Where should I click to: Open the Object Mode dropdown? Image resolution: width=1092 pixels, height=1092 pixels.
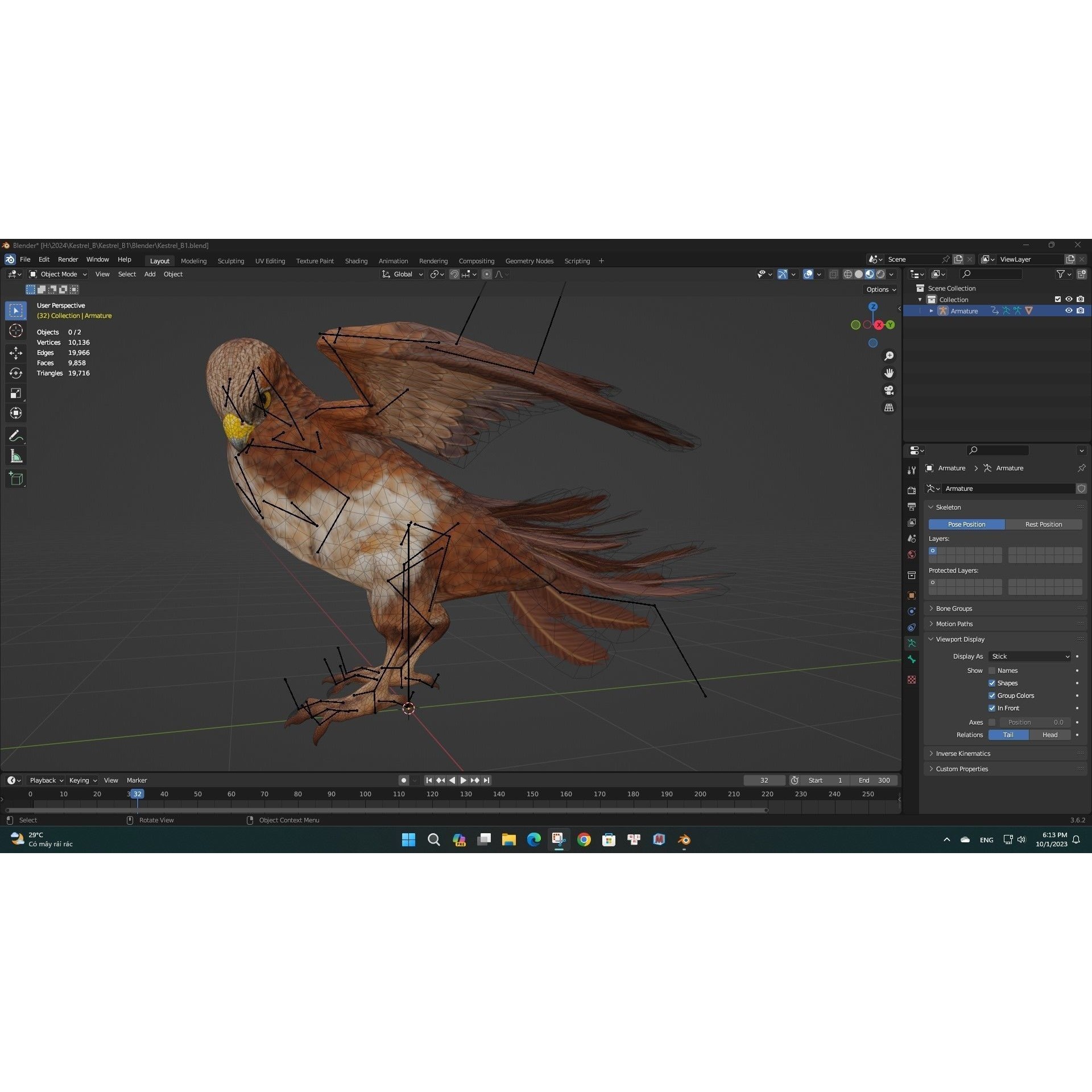coord(57,274)
